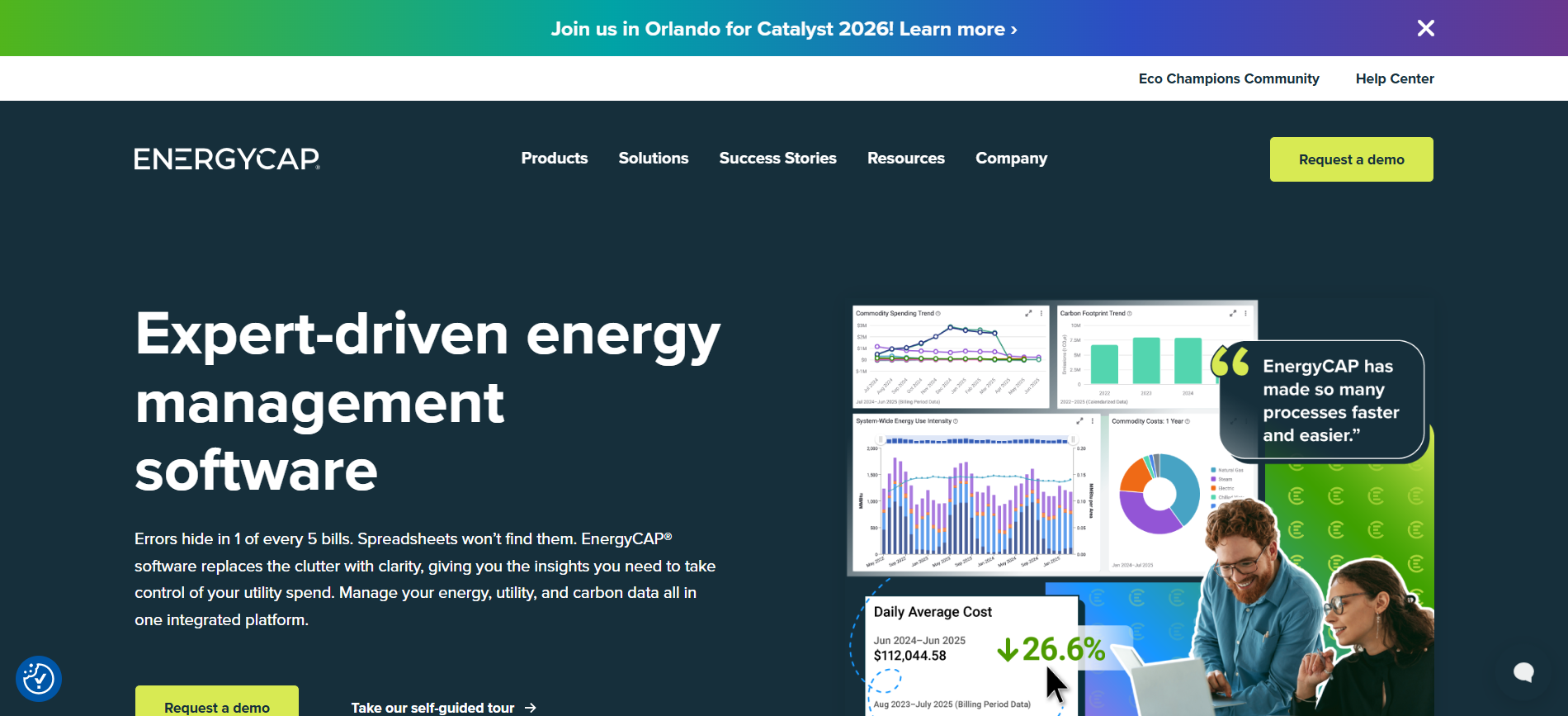
Task: Click the Errors hide in 1 of every 5 bills paragraph
Action: [425, 579]
